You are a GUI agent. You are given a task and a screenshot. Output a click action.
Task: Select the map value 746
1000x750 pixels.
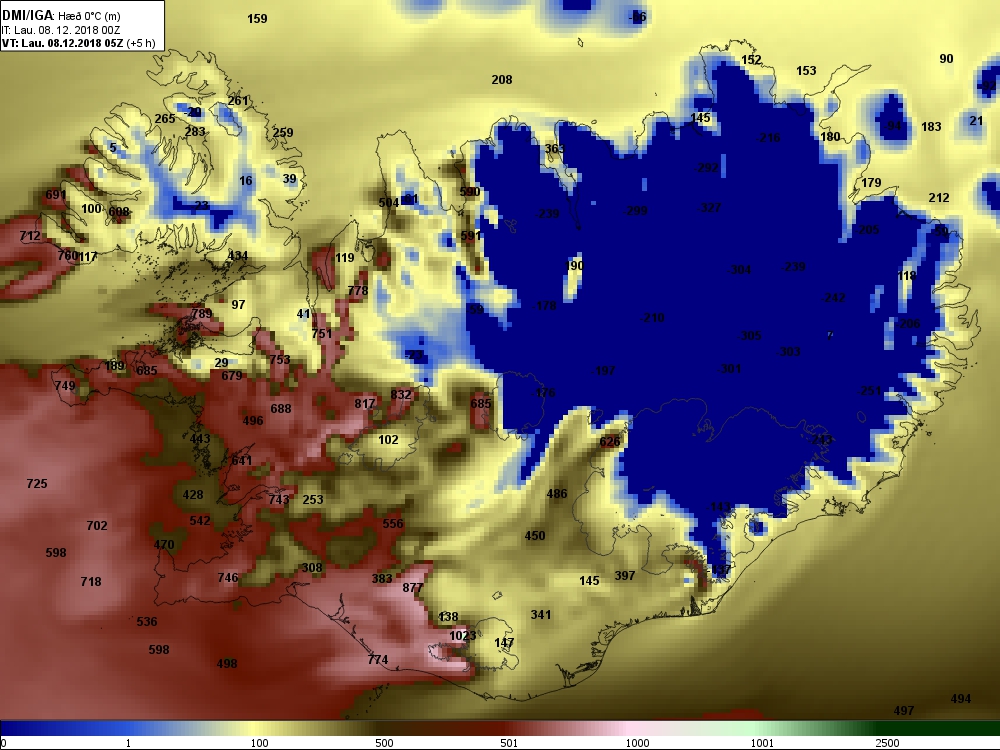click(x=228, y=578)
